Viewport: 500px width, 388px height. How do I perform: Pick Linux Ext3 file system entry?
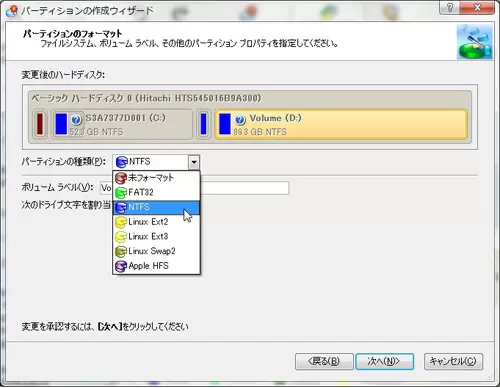156,237
